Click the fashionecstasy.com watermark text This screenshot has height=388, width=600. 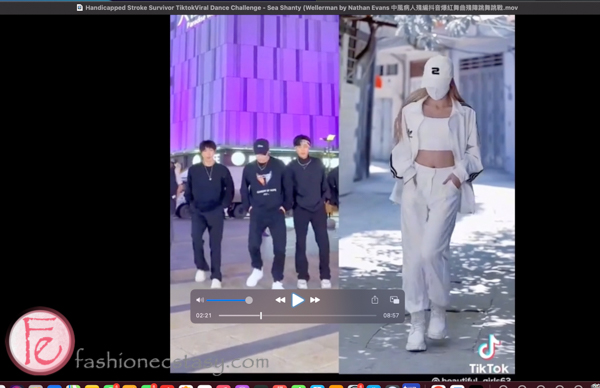(x=172, y=362)
